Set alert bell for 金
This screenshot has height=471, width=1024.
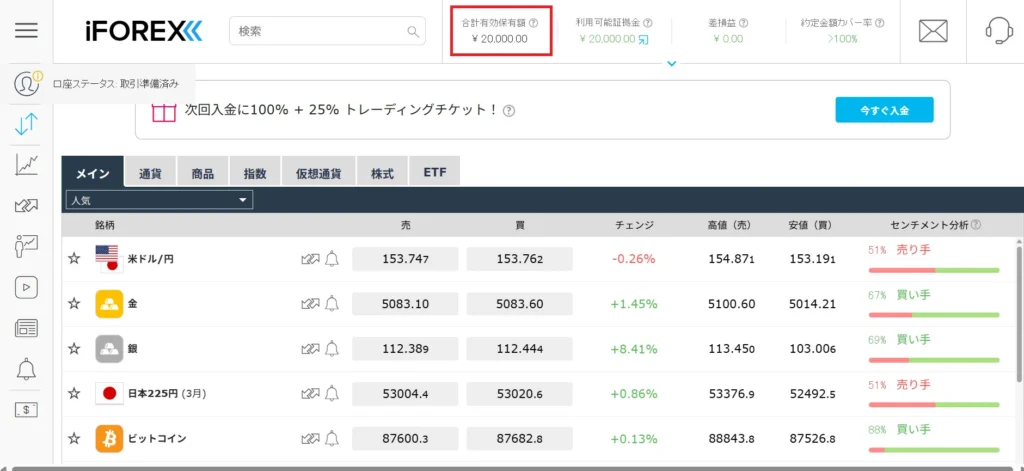pos(332,304)
